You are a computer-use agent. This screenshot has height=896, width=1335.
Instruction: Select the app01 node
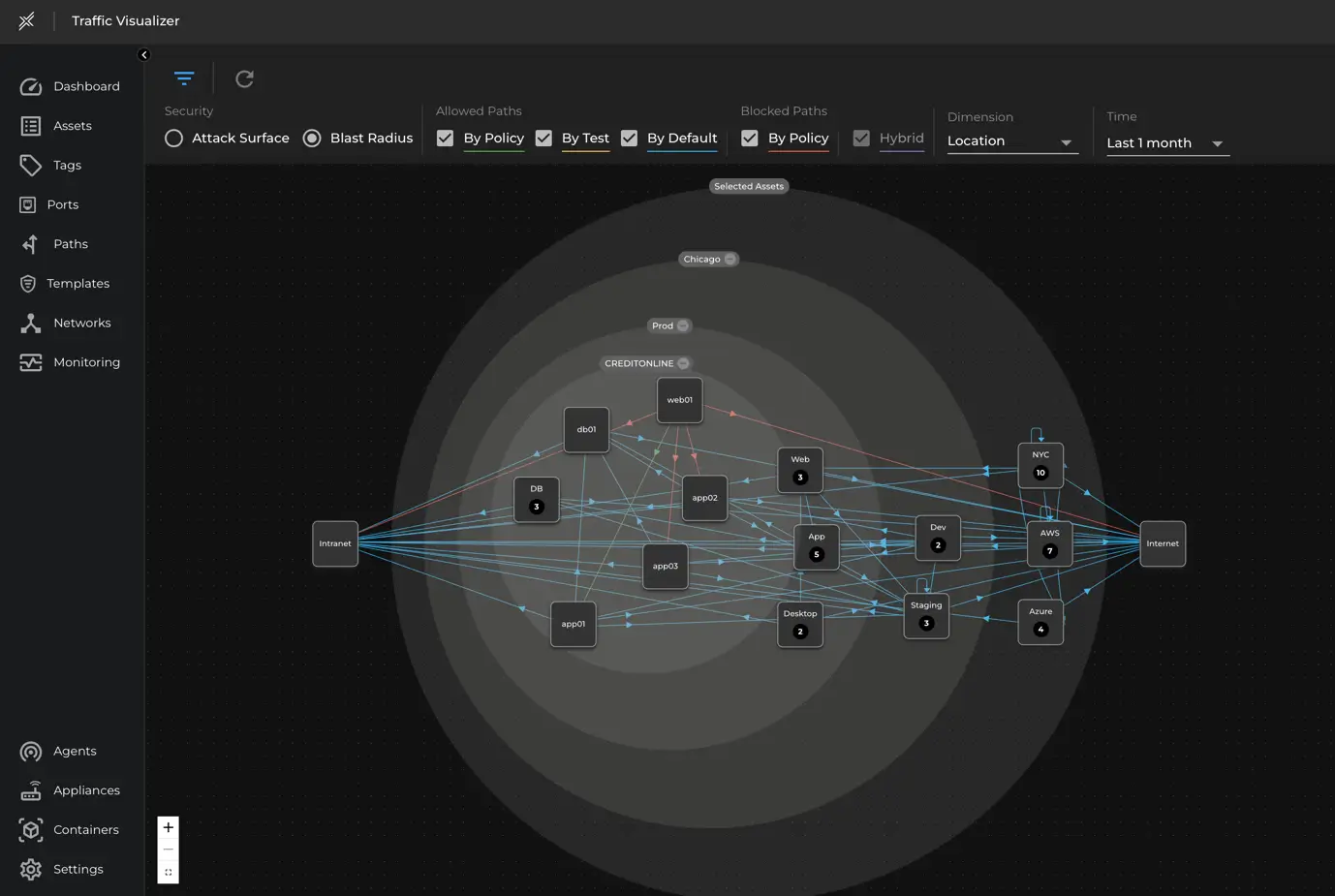(x=574, y=625)
